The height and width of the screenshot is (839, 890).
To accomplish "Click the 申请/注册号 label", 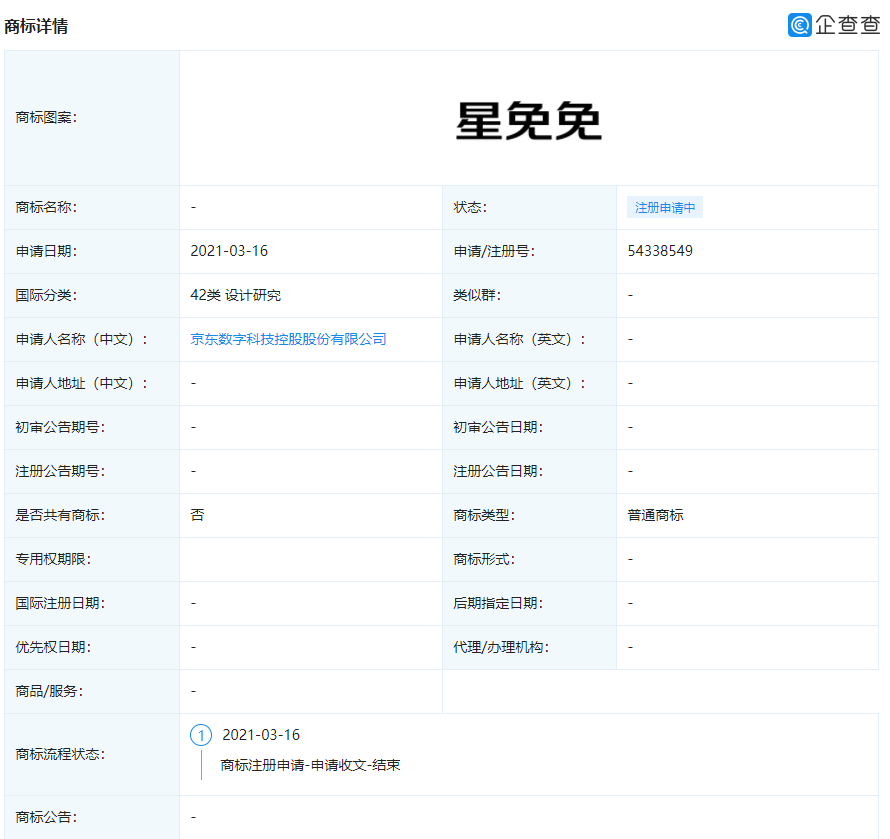I will click(x=494, y=251).
